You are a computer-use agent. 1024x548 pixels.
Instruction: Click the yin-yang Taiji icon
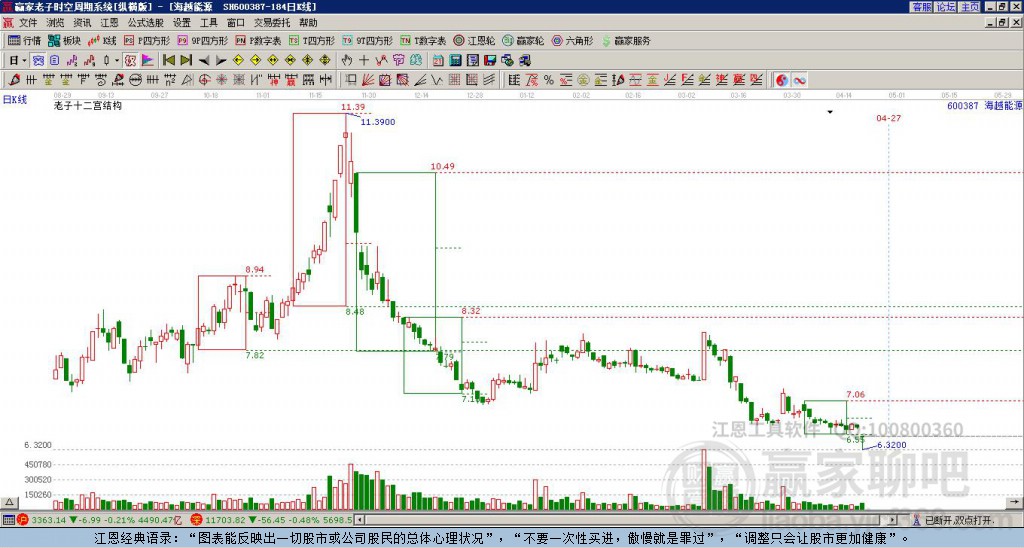[x=782, y=79]
